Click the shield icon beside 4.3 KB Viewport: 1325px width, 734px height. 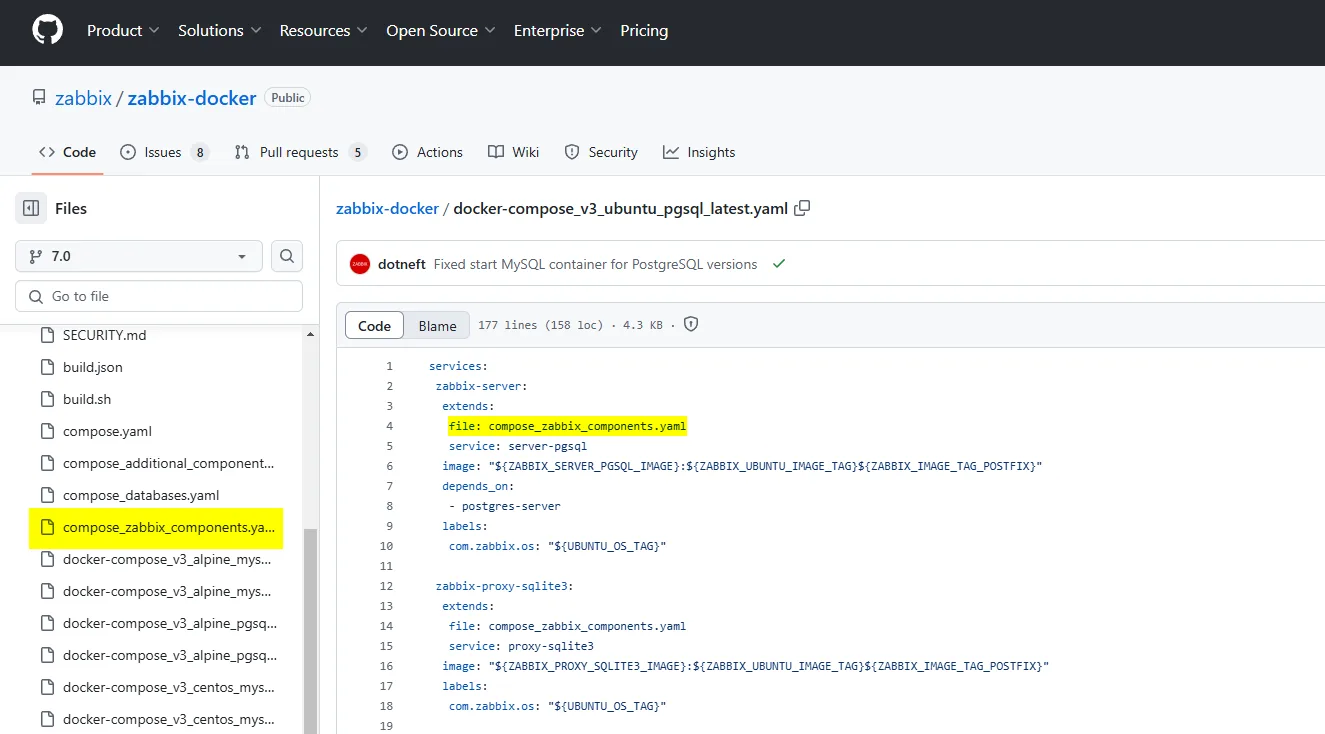point(690,325)
